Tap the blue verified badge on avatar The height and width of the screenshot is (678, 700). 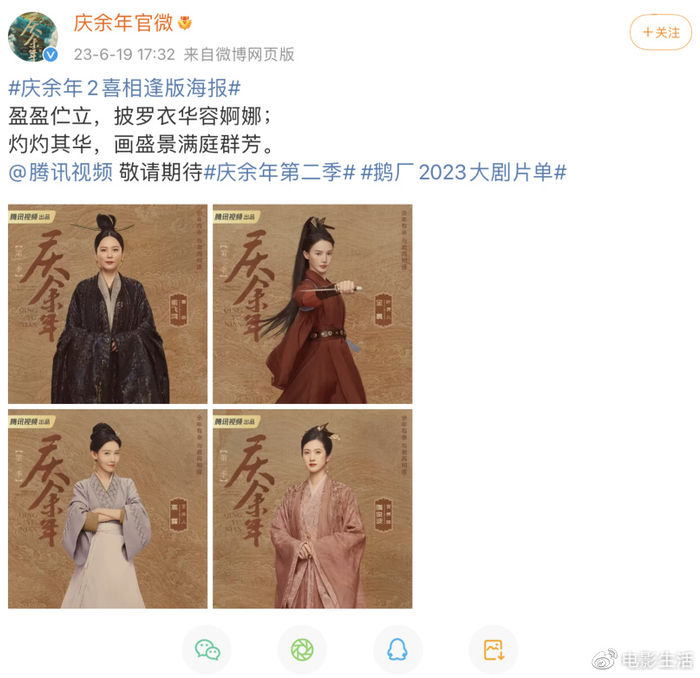[50, 54]
